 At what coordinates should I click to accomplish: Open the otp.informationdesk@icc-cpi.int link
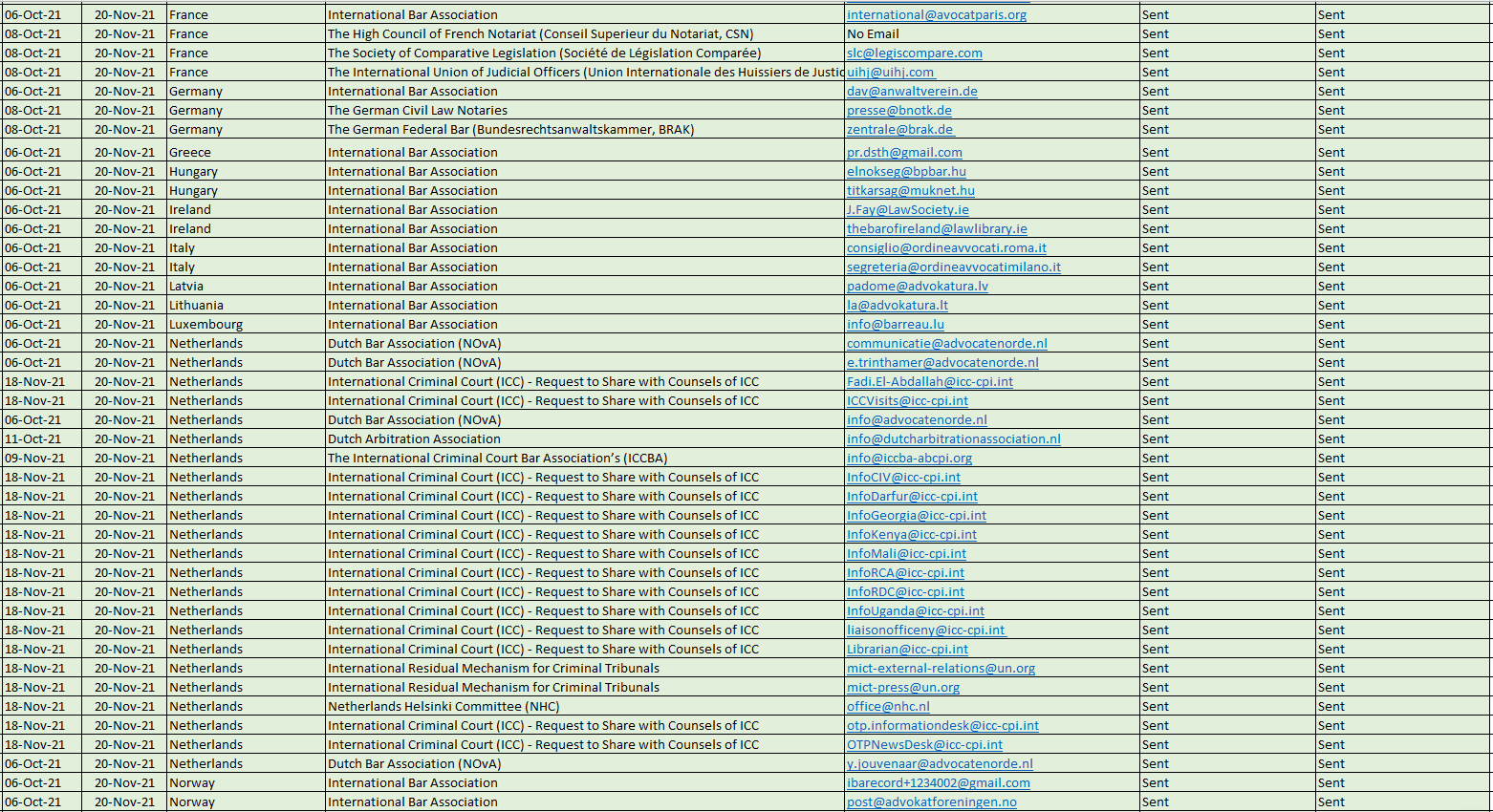pyautogui.click(x=942, y=726)
